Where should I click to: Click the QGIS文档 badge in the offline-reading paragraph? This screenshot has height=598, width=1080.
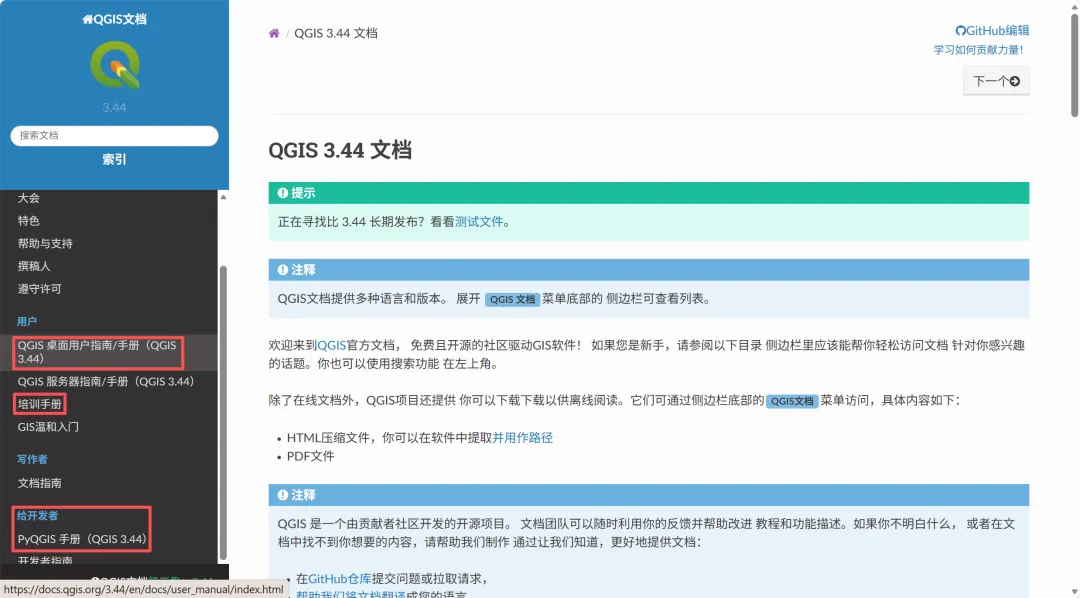(792, 401)
